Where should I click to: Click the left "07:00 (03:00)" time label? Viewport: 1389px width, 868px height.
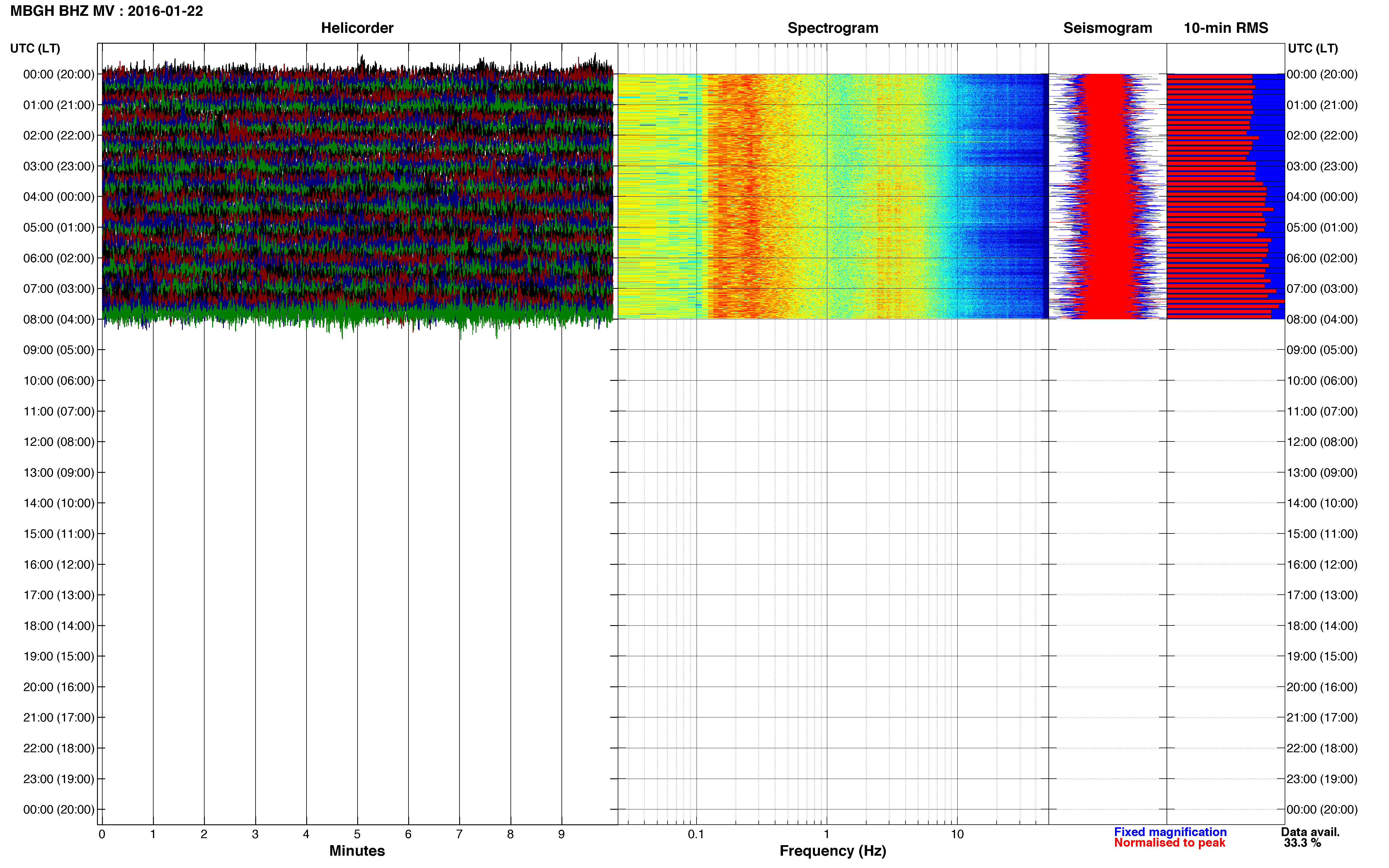coord(59,288)
